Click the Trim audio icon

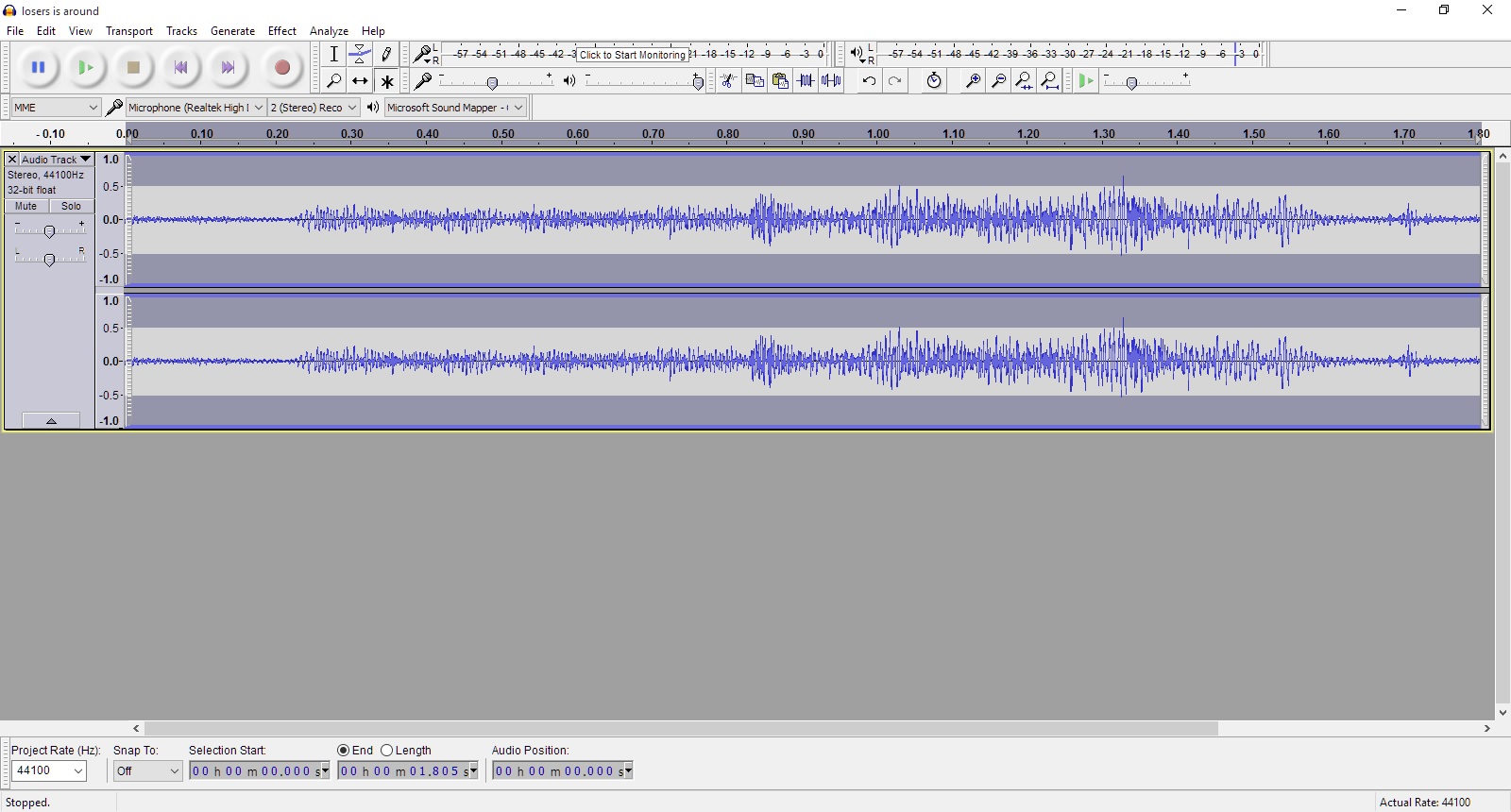tap(806, 81)
